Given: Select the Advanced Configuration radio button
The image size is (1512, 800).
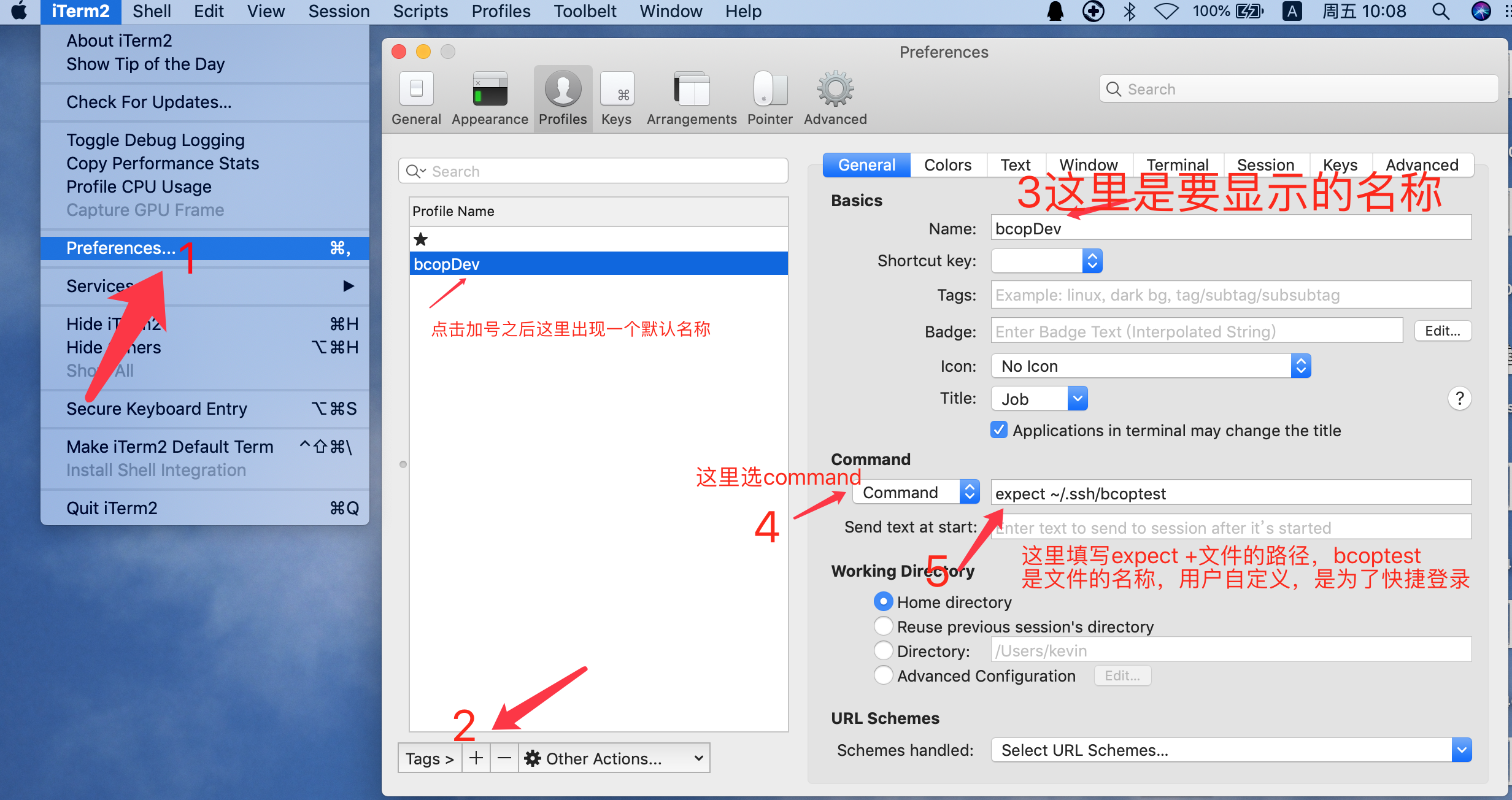Looking at the screenshot, I should click(x=883, y=675).
